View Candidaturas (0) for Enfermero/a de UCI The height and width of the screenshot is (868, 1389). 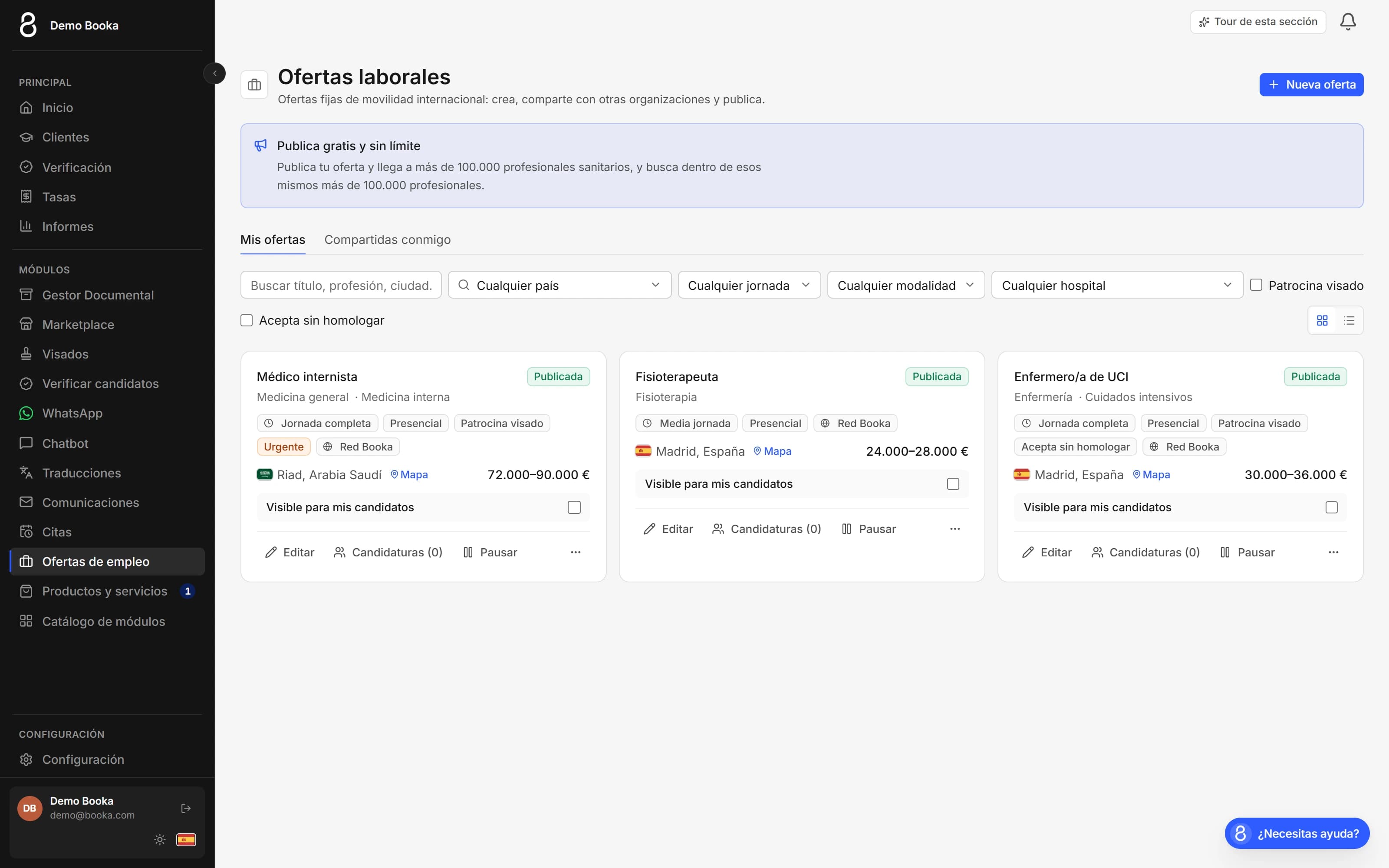(x=1145, y=552)
